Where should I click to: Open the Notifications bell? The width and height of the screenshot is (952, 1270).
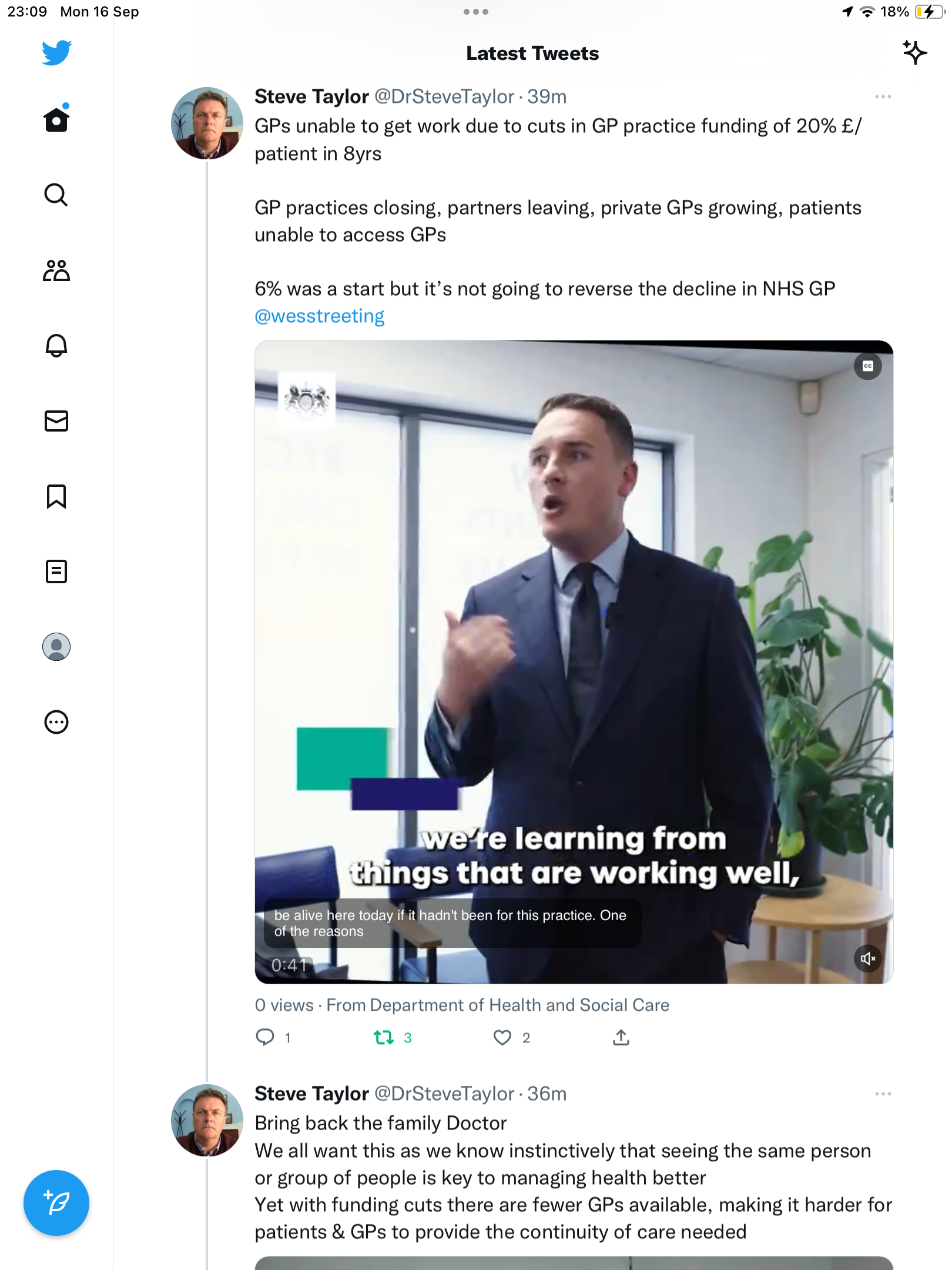point(56,346)
